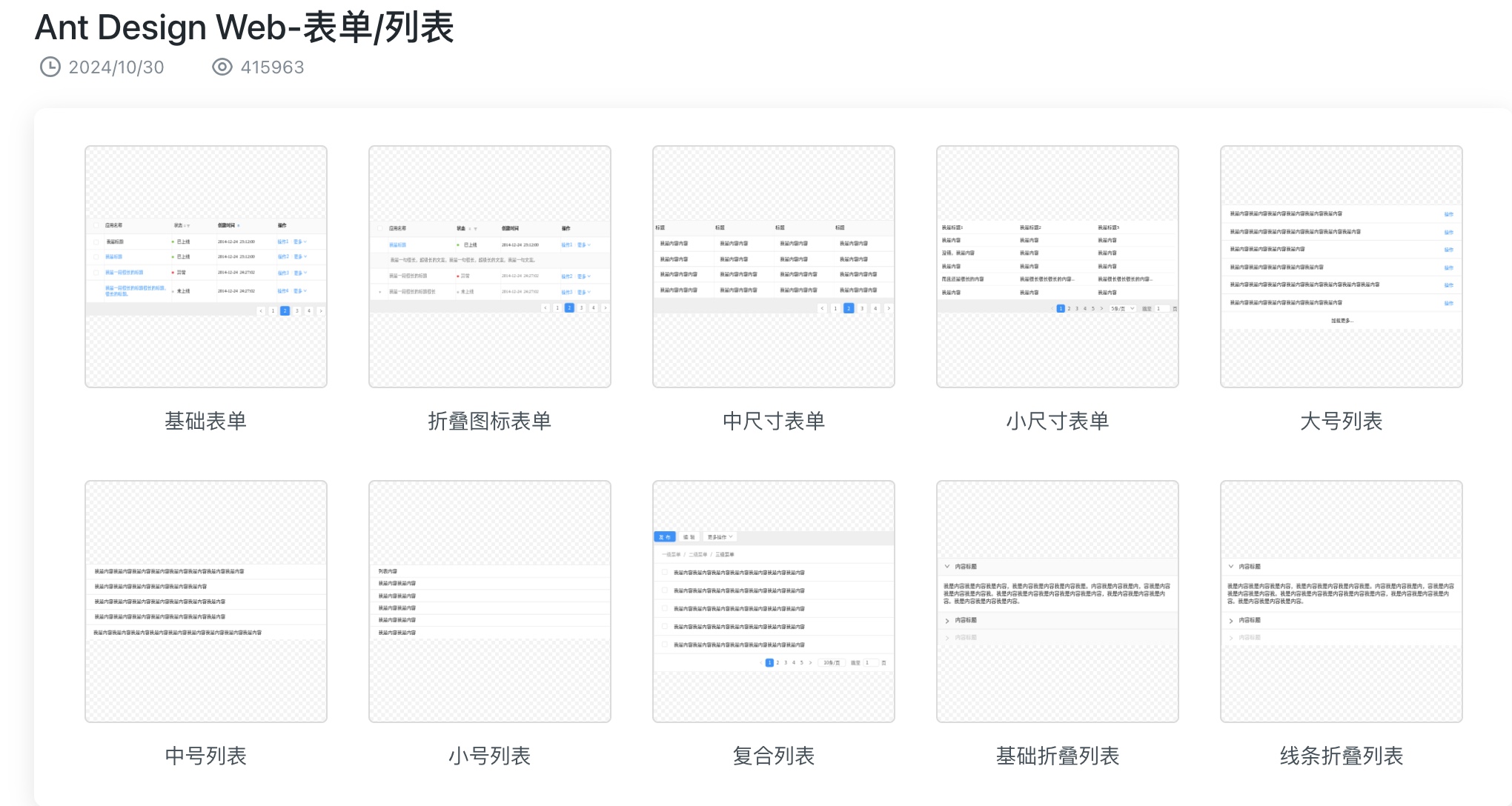The image size is (1512, 806).
Task: Click the date text 2024/10/30
Action: click(x=116, y=67)
